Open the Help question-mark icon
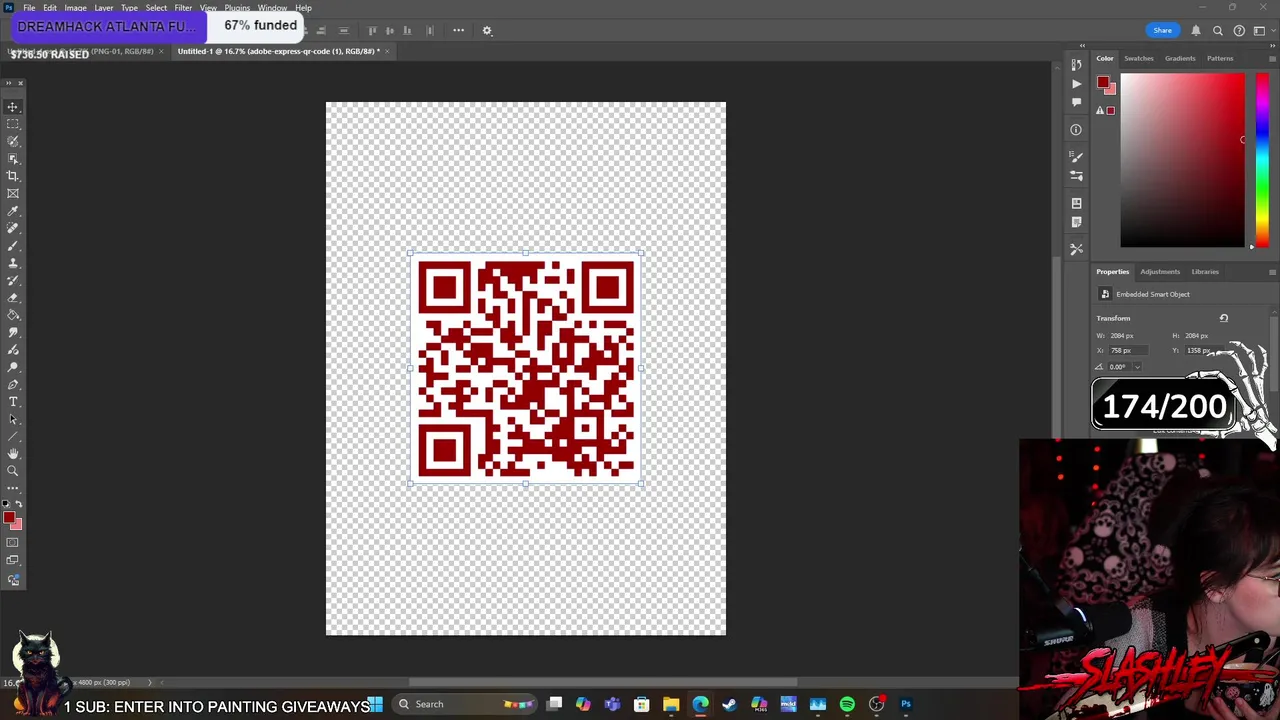The width and height of the screenshot is (1280, 720). pos(1239,30)
